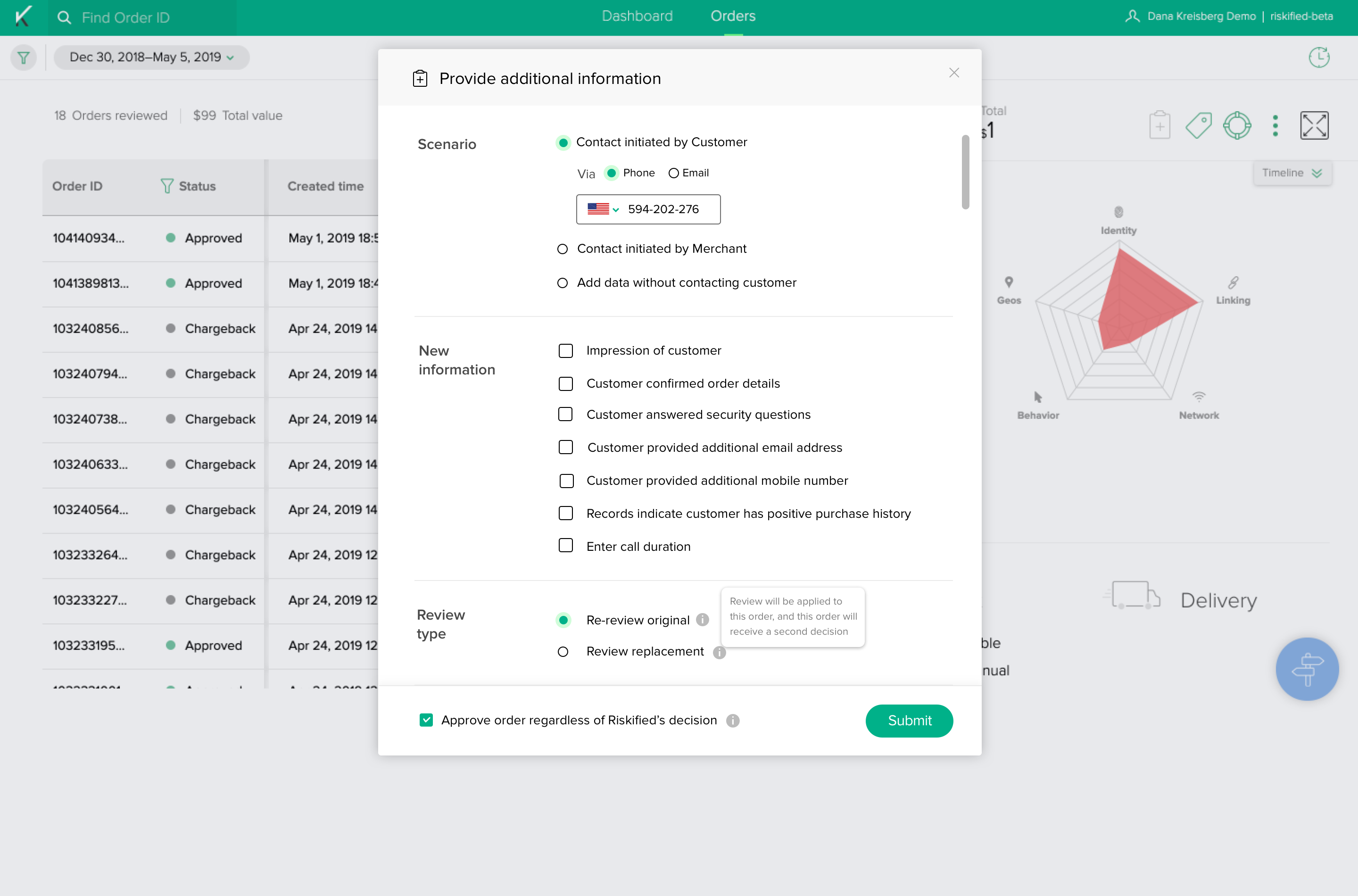Click info icon beside Approve order regardless

733,721
